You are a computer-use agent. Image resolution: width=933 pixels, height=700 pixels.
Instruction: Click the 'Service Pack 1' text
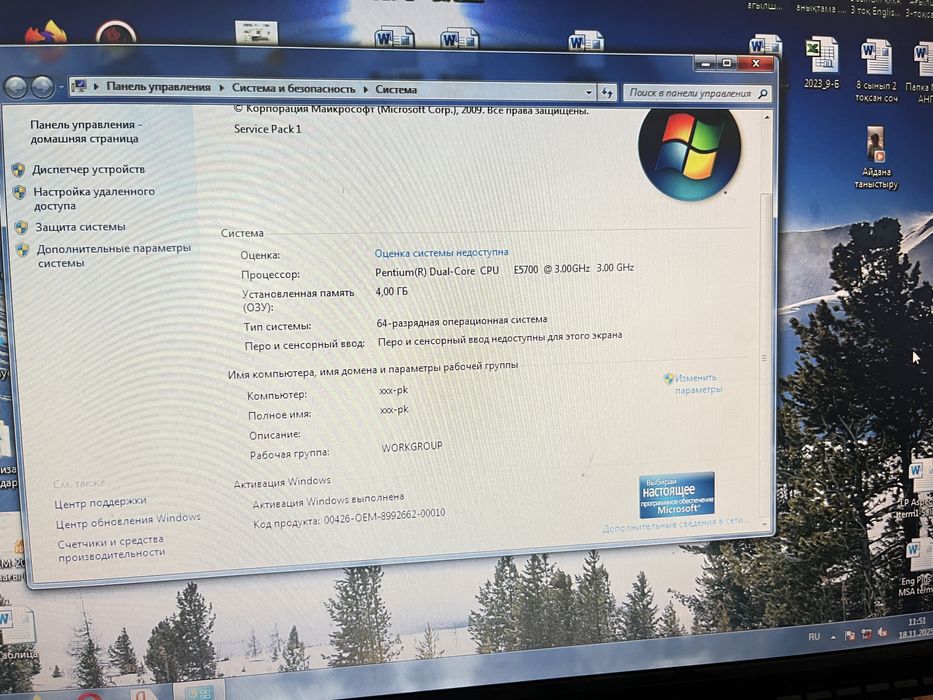click(x=268, y=129)
